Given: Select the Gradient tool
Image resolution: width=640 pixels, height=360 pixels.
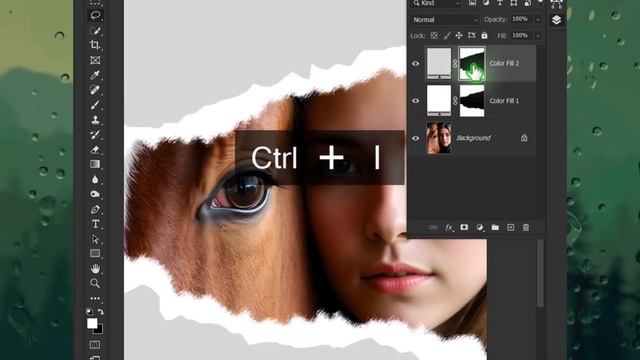Looking at the screenshot, I should tap(95, 164).
